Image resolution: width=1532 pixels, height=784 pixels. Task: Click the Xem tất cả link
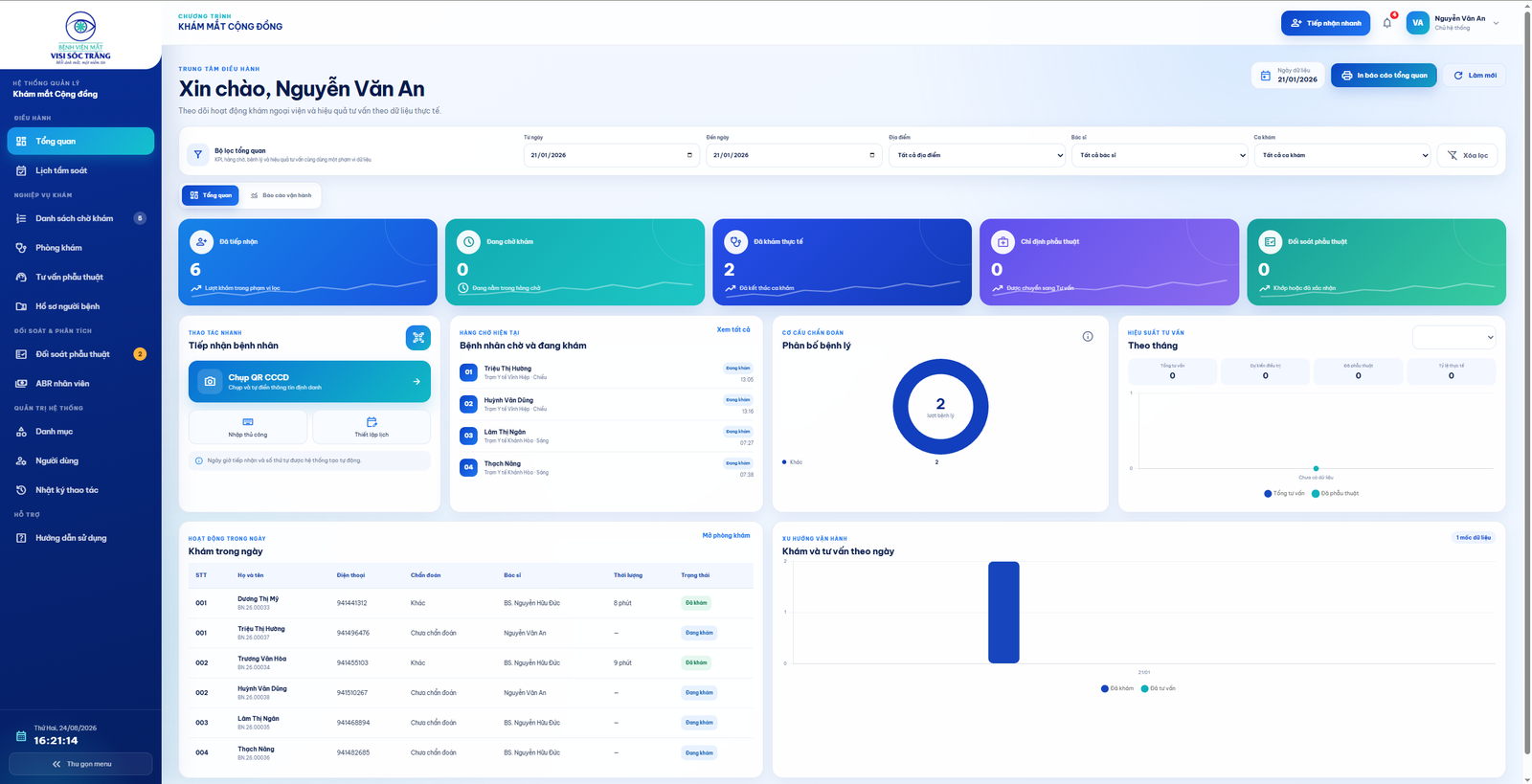tap(733, 329)
